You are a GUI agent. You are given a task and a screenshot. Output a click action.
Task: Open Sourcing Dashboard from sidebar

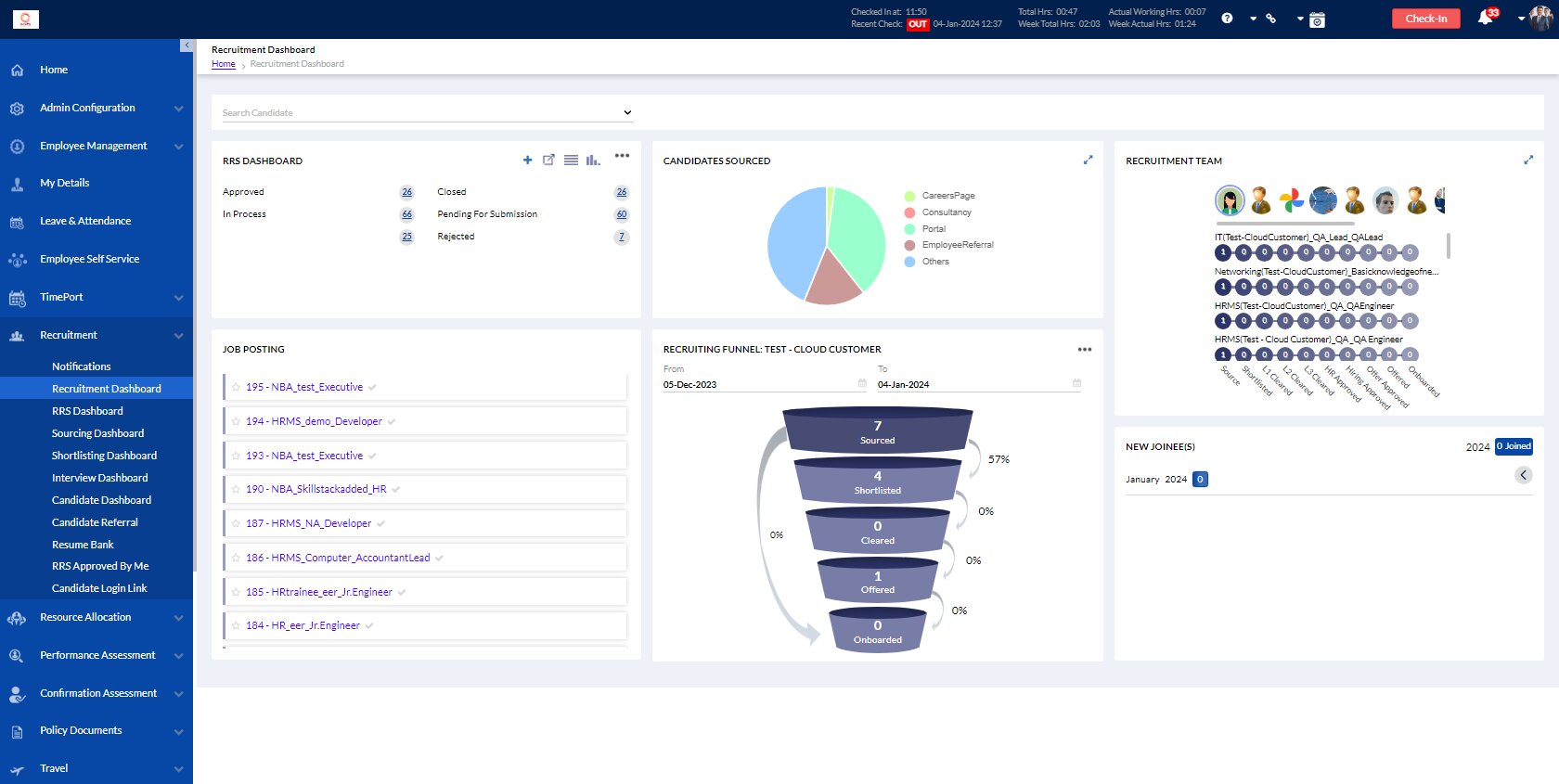point(97,433)
